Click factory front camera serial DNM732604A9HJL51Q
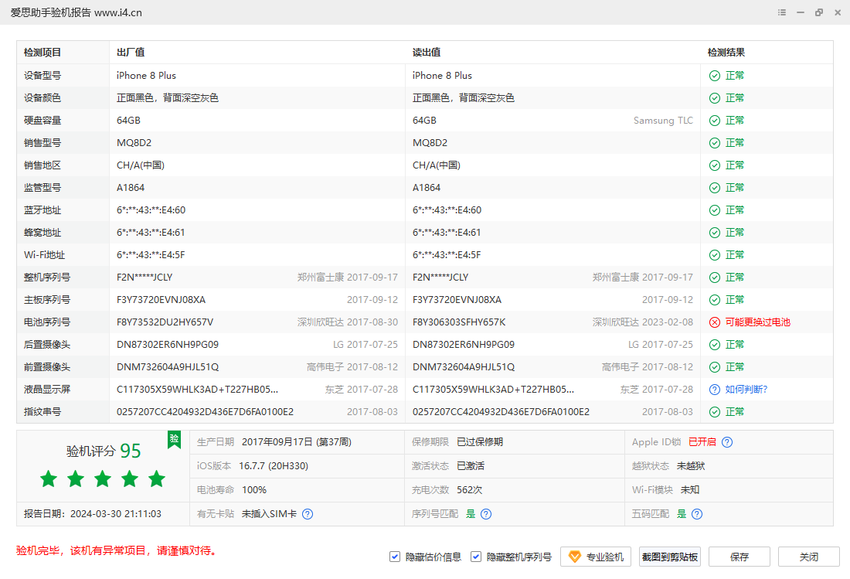This screenshot has width=850, height=579. (x=168, y=367)
